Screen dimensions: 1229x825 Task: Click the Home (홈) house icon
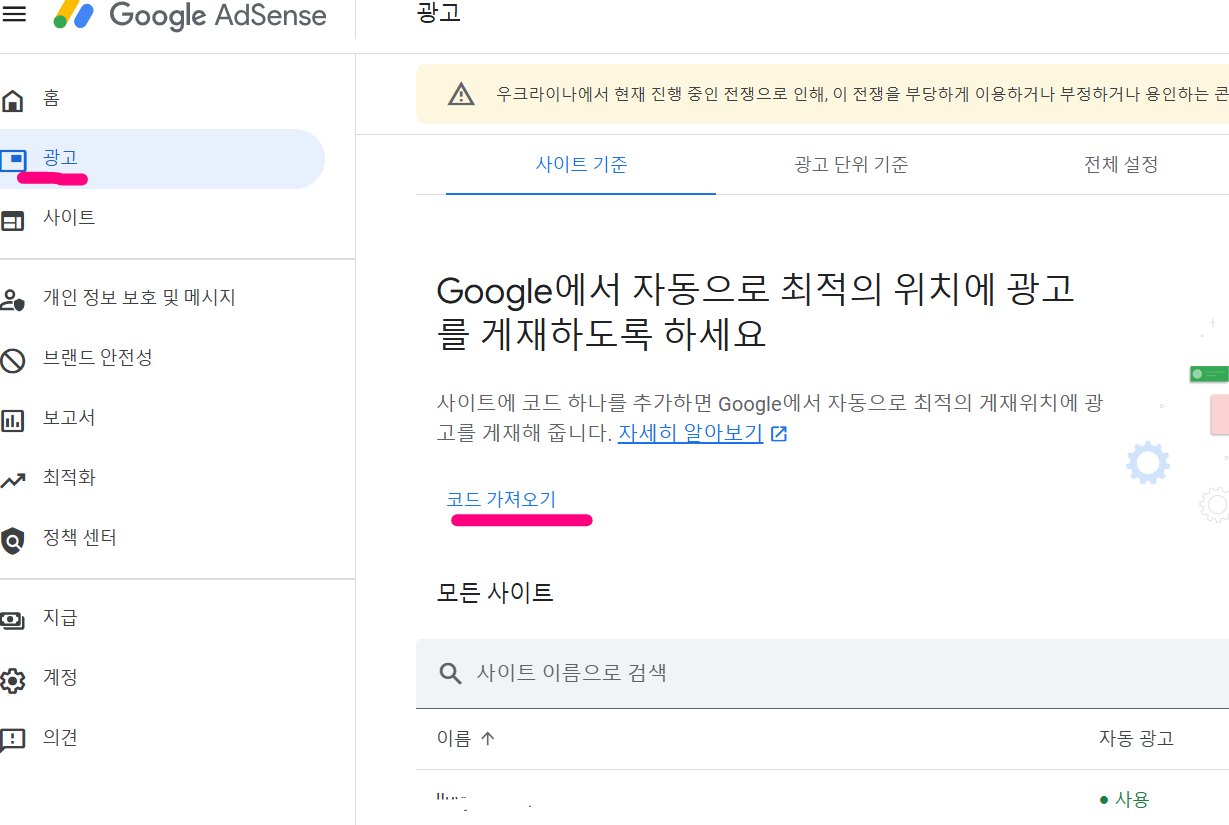13,100
